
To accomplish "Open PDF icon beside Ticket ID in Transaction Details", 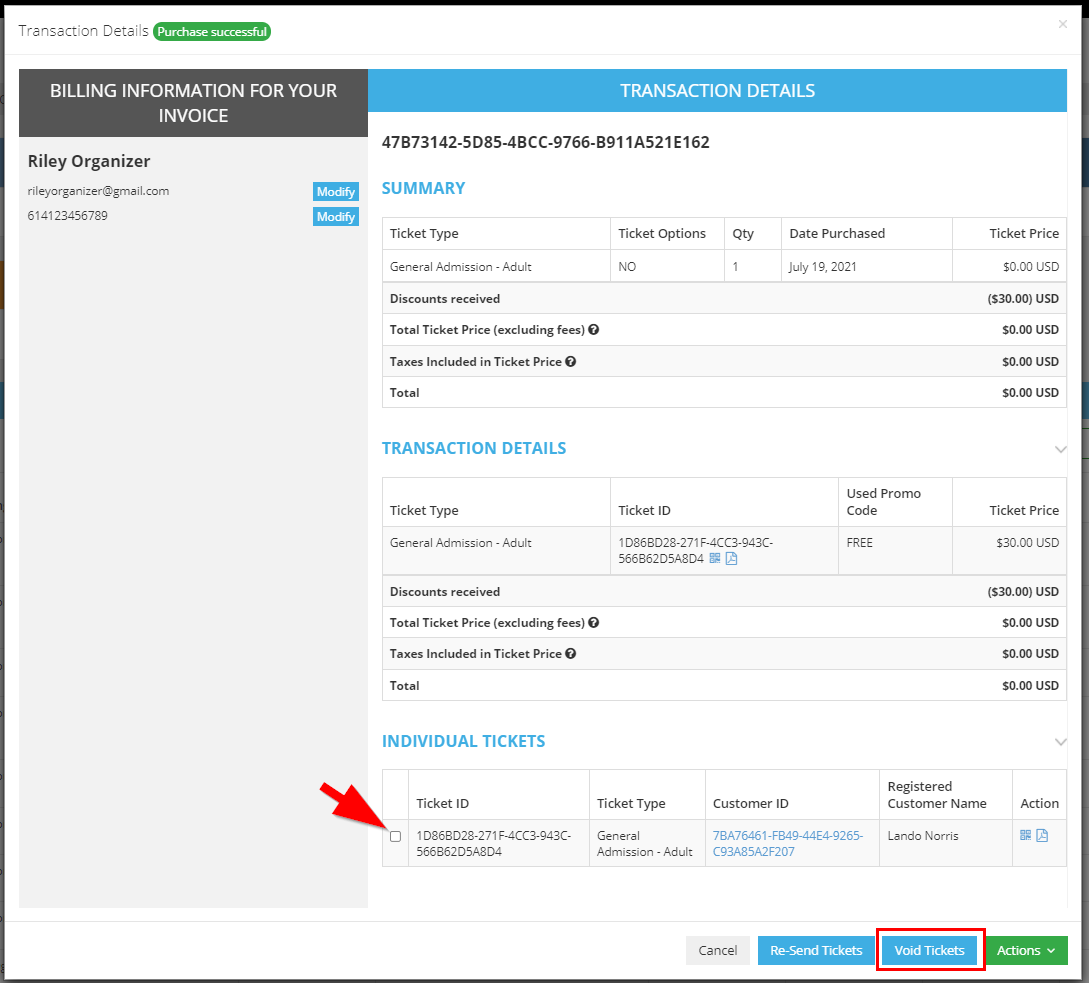I will (731, 559).
